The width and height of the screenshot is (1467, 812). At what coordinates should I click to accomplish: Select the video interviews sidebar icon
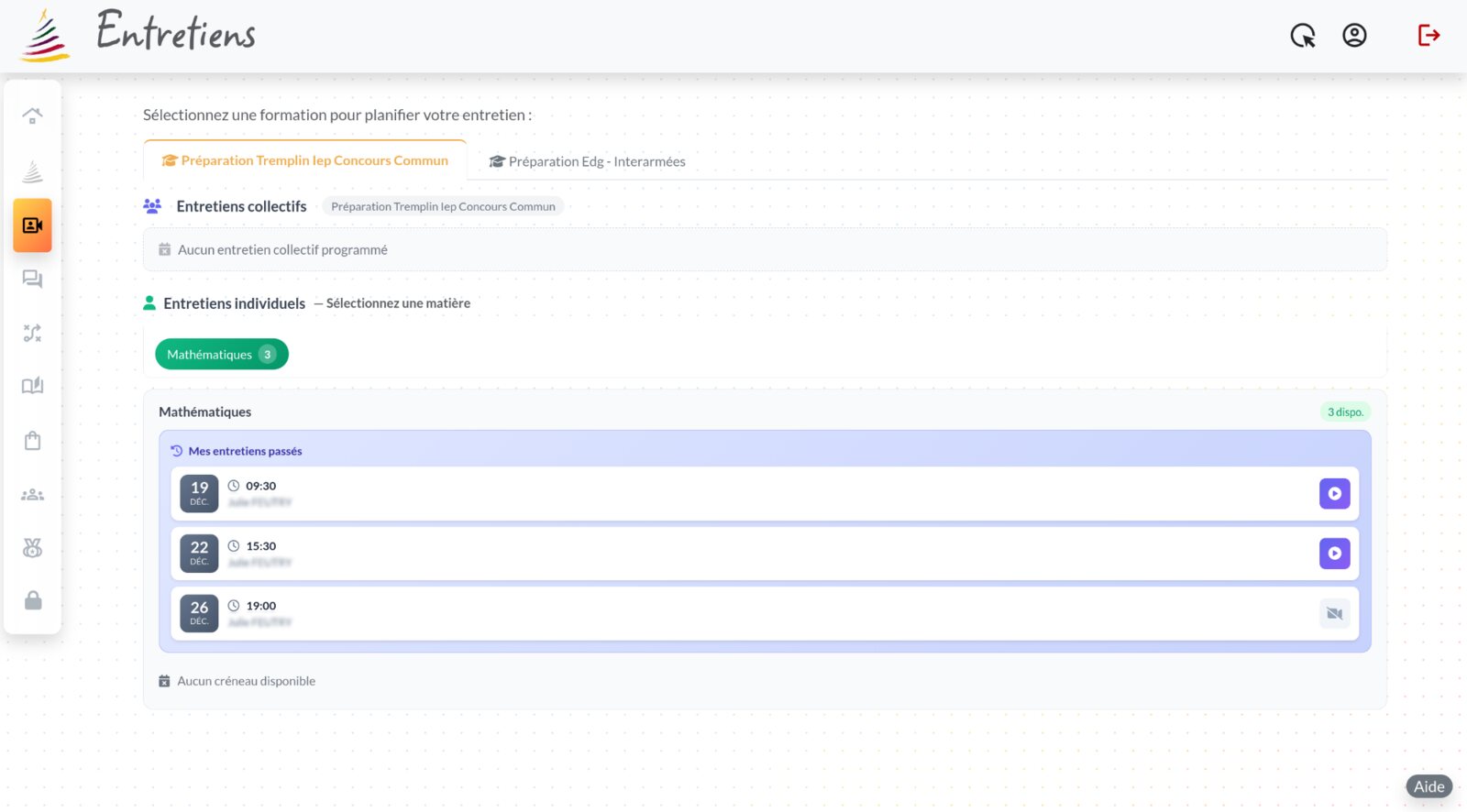32,225
